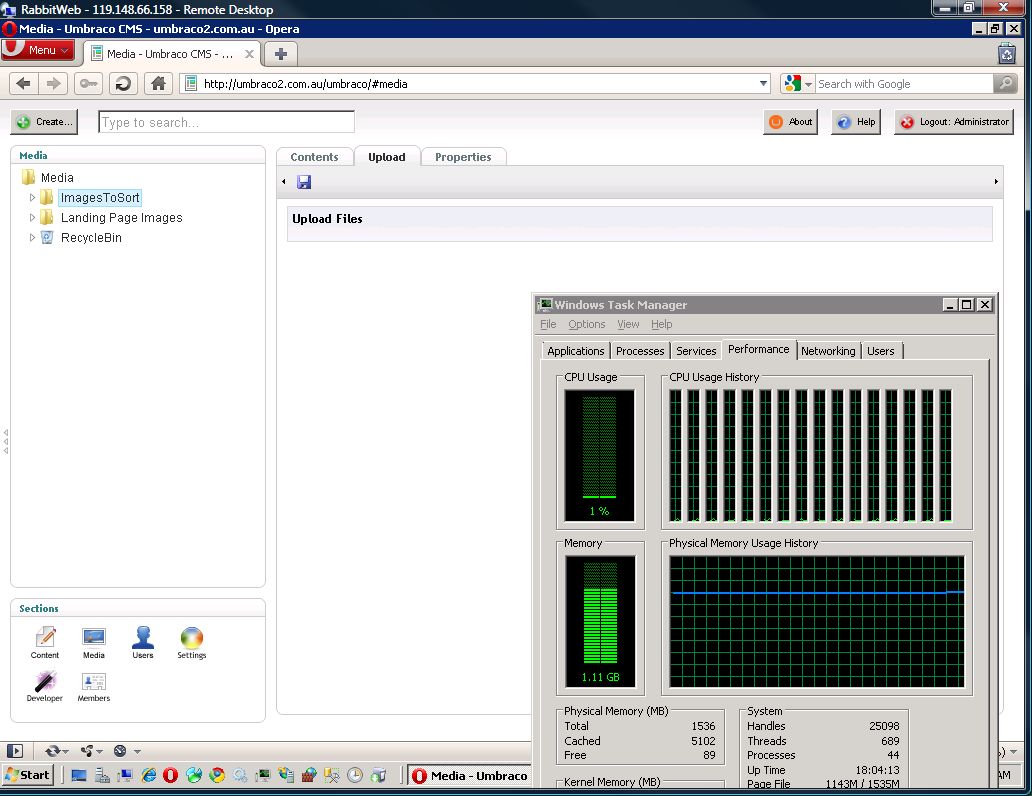Switch to the Contents tab
This screenshot has height=796, width=1032.
(x=315, y=157)
